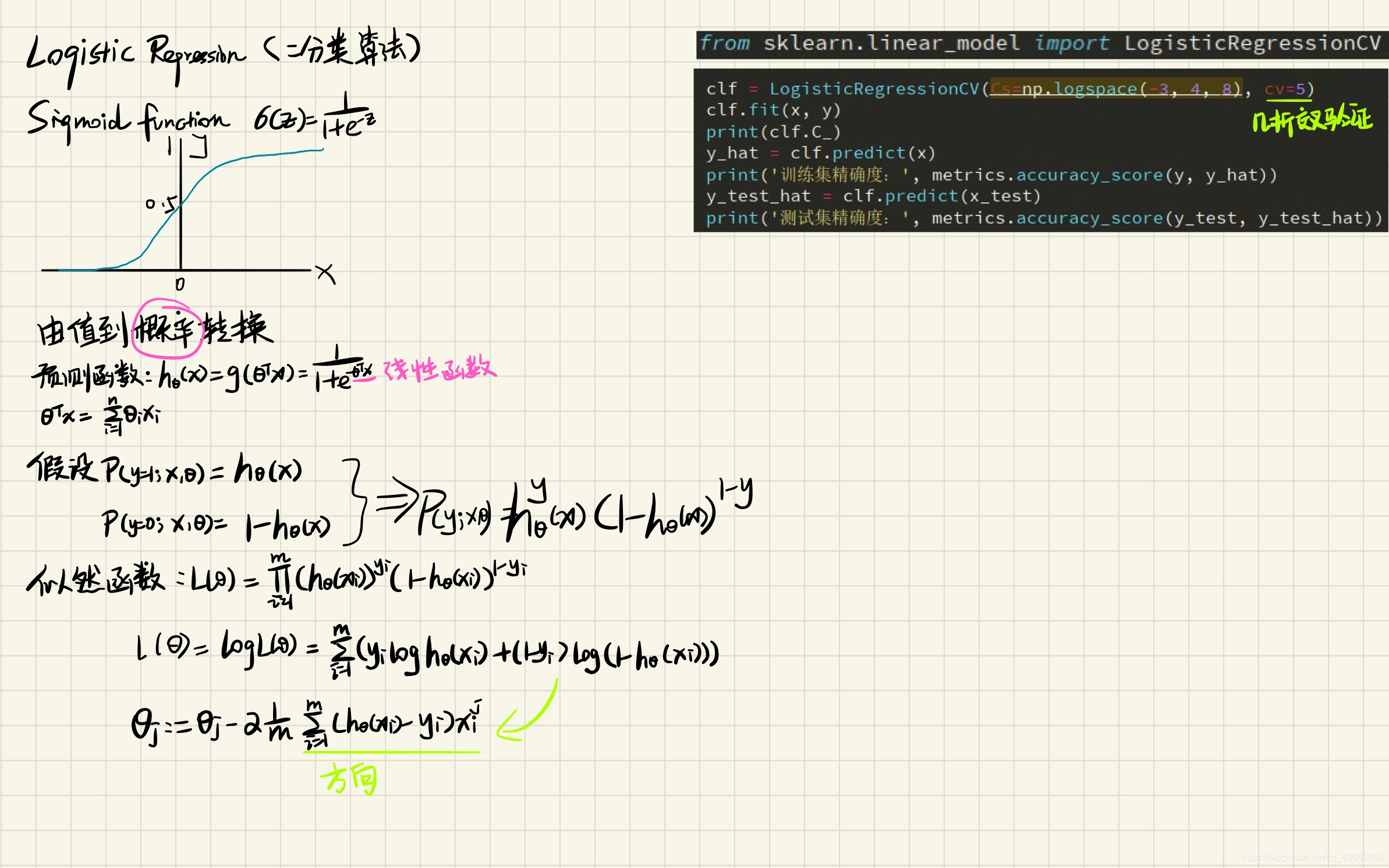This screenshot has width=1389, height=868.
Task: Click the 'y_test_hat = clf.predict(x_test)' line
Action: pos(873,196)
